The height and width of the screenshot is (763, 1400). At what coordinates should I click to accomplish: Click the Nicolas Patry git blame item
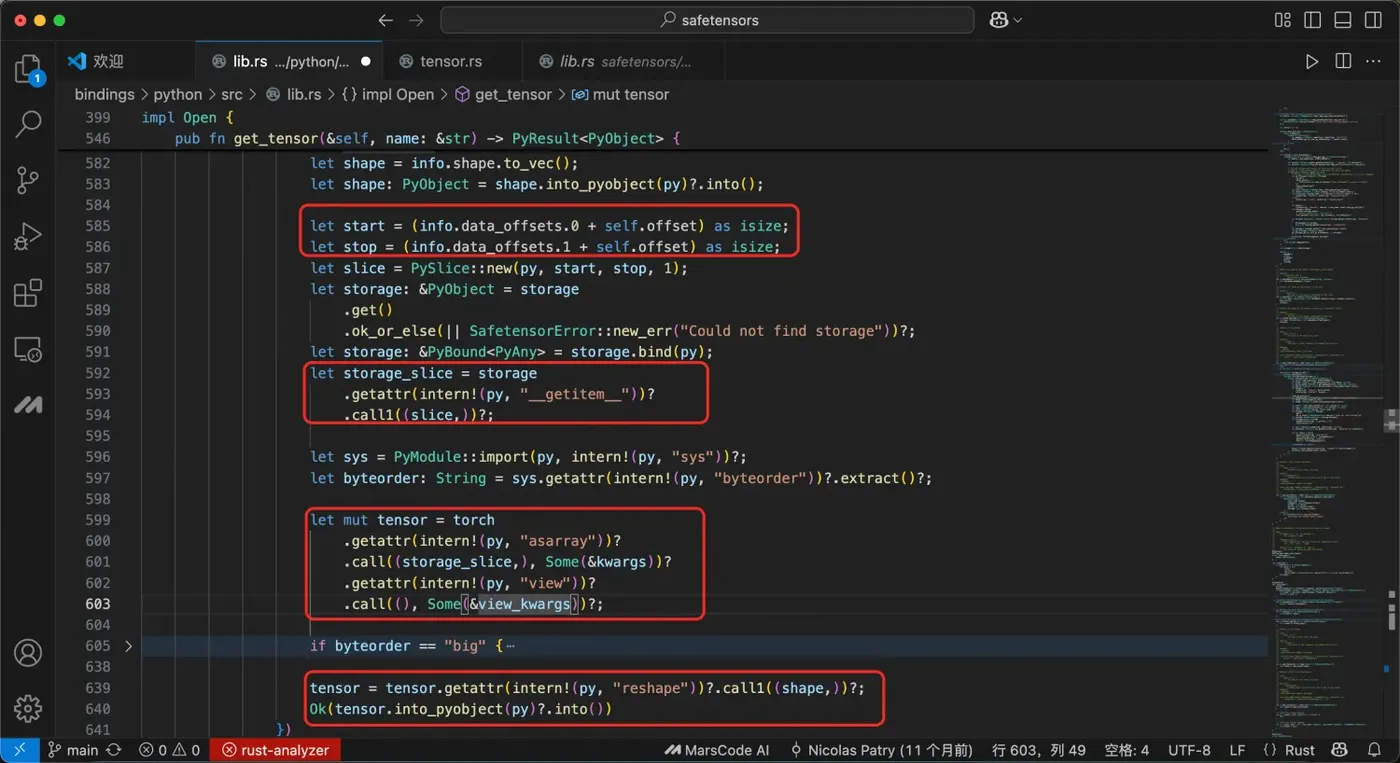click(881, 750)
